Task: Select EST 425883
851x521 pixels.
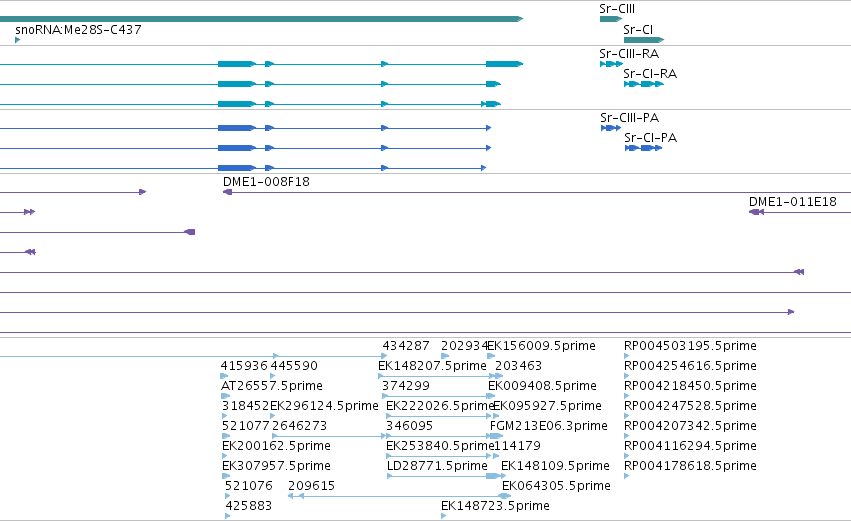Action: click(x=249, y=506)
